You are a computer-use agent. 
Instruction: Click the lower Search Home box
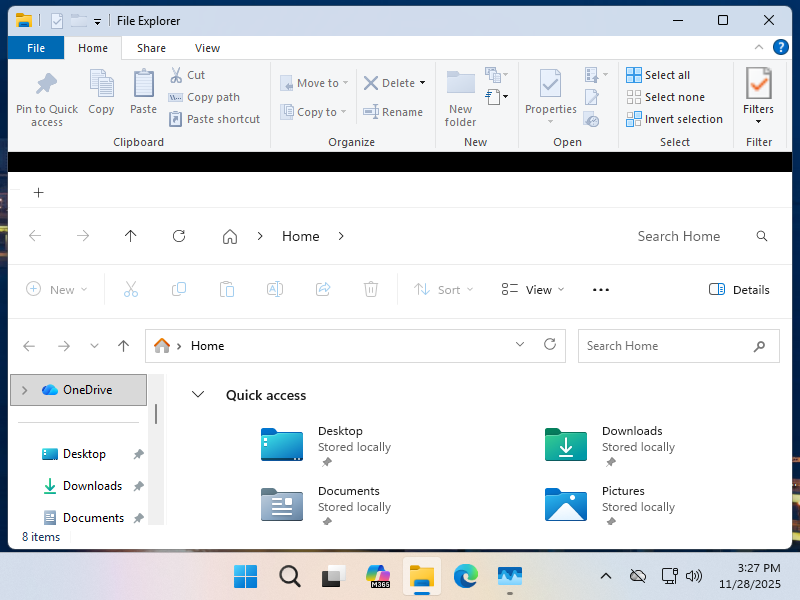tap(679, 346)
